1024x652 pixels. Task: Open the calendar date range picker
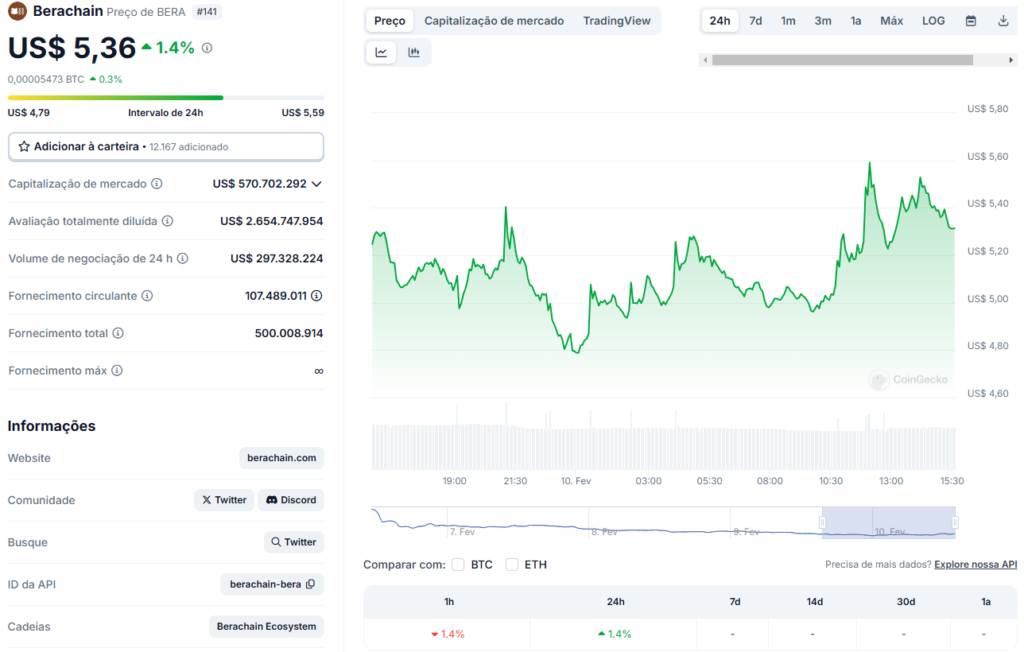point(971,21)
